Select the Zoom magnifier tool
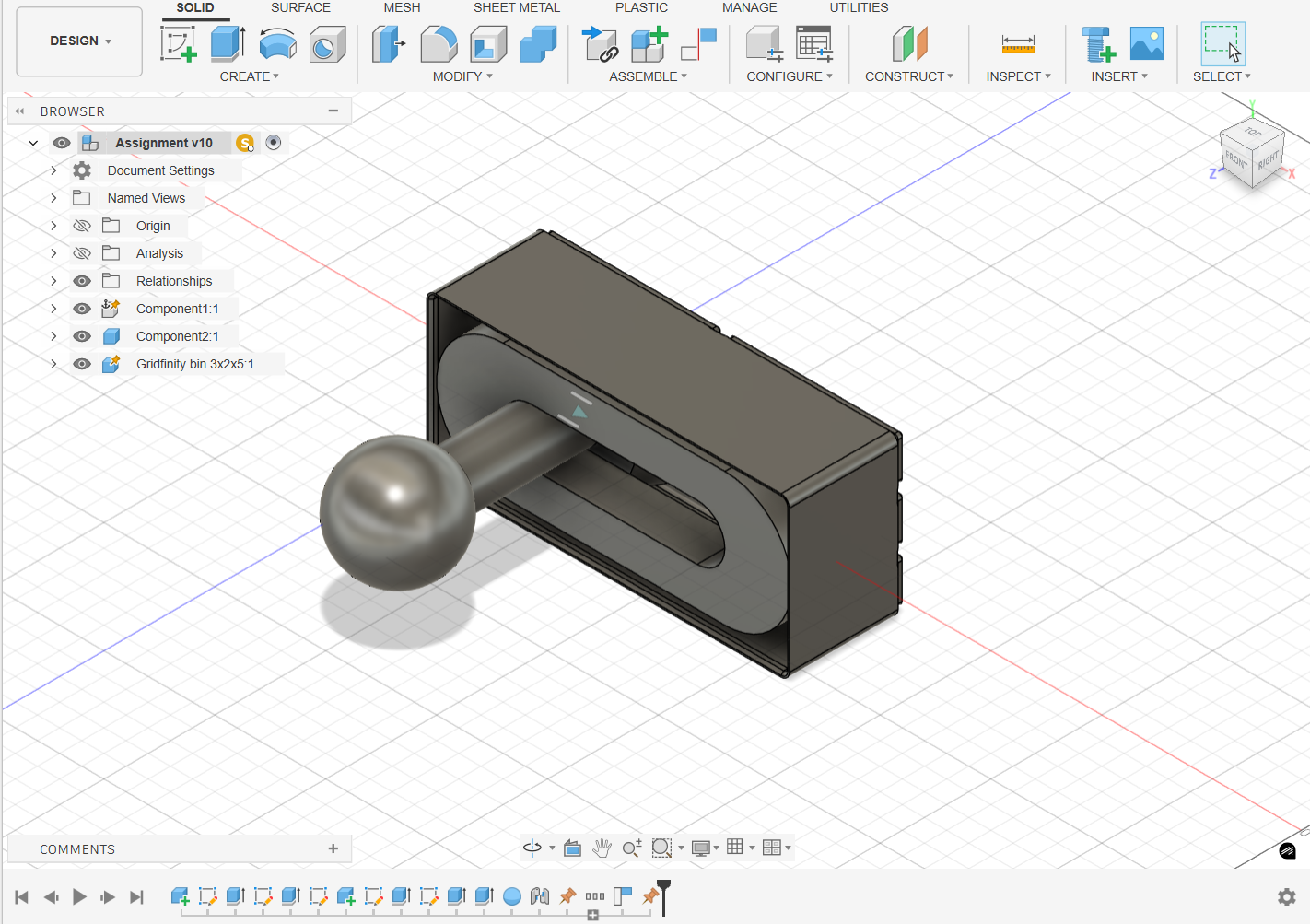 (631, 848)
